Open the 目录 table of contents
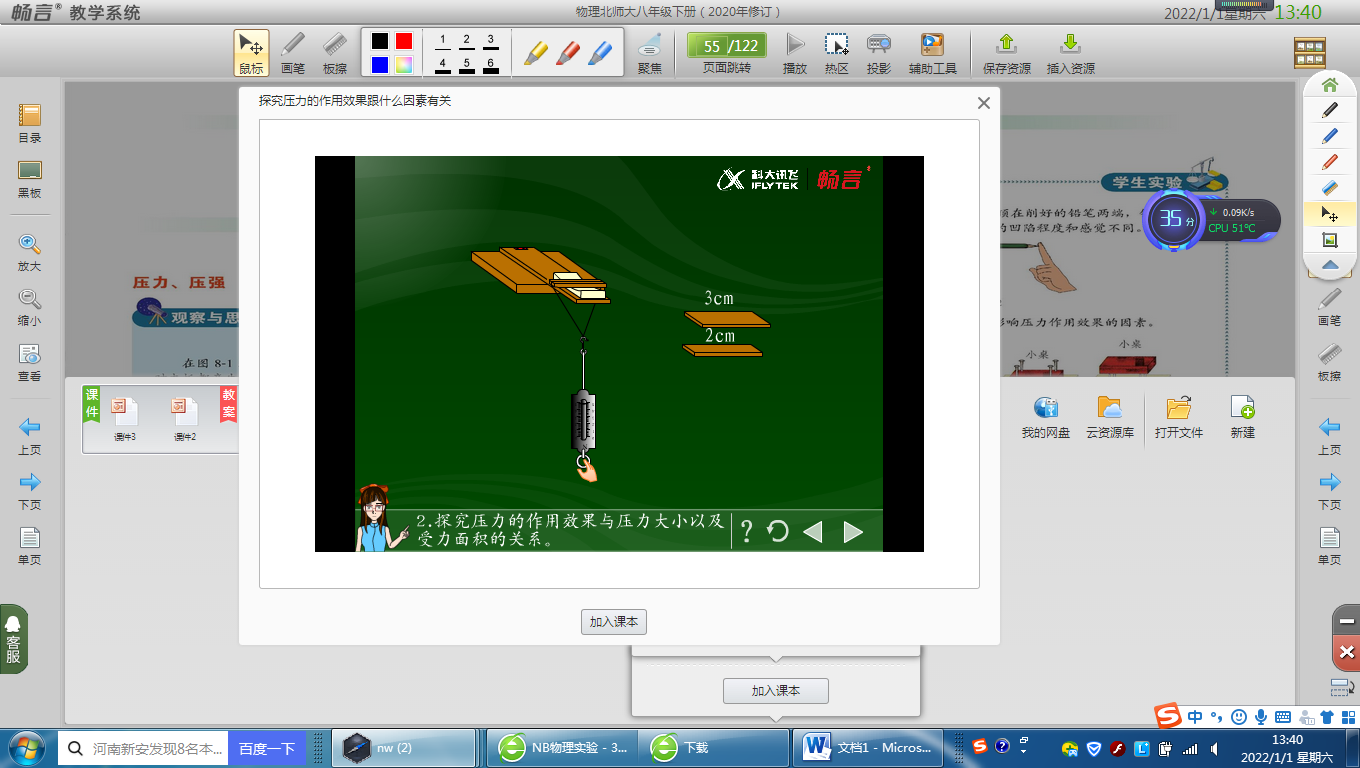This screenshot has height=768, width=1360. coord(30,123)
